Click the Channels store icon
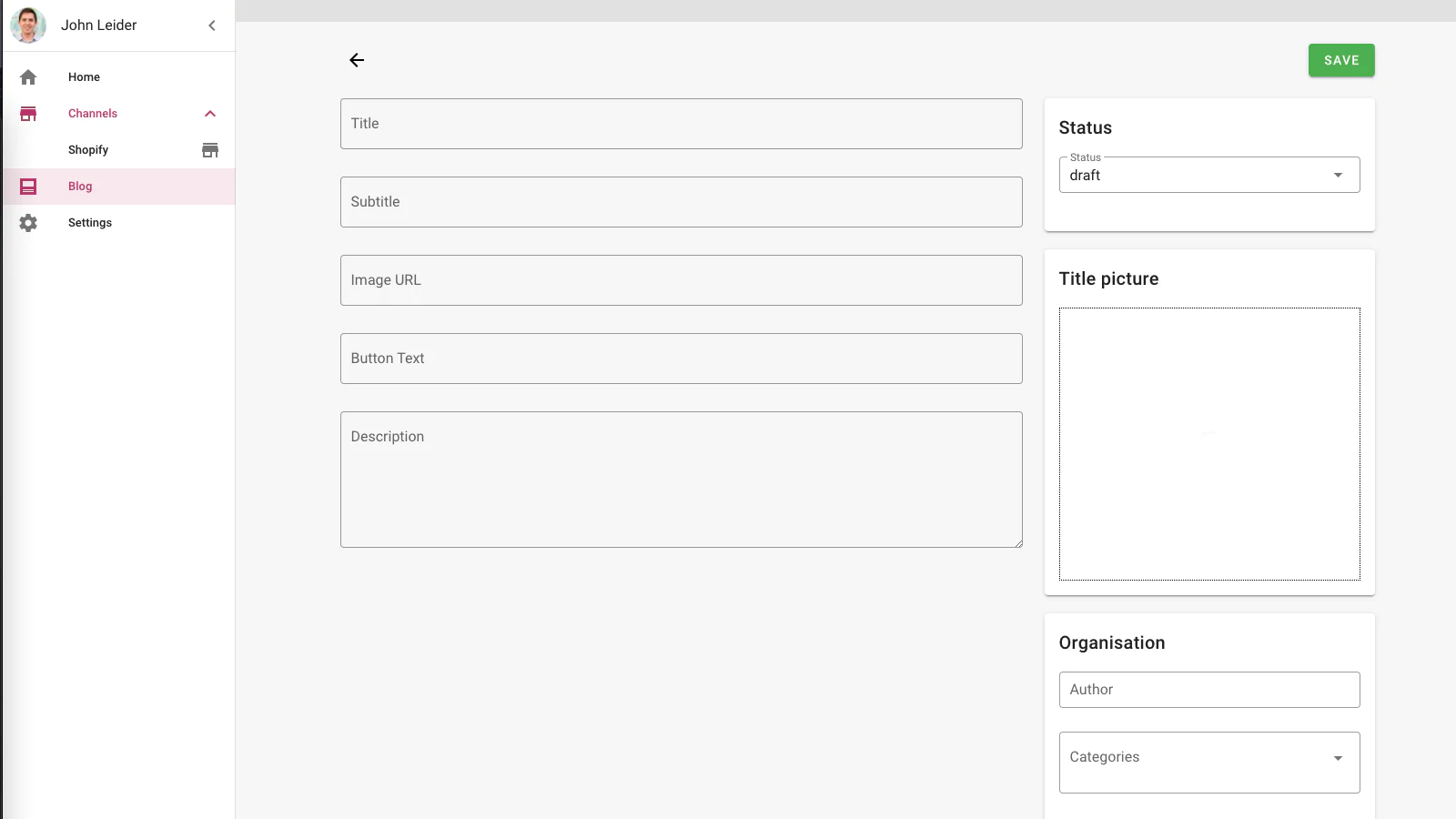Screen dimensions: 1456x819 point(28,114)
